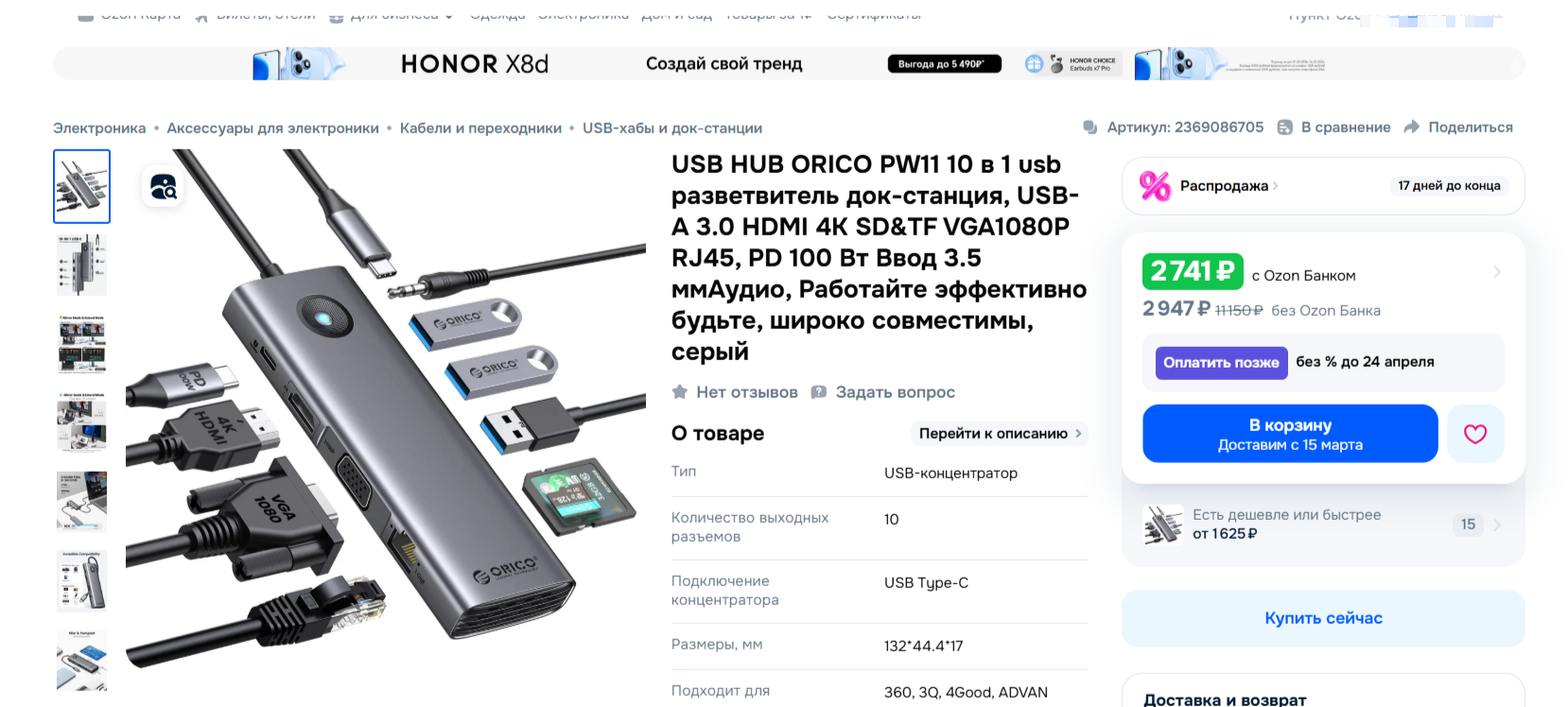Click the reviews star icon
The width and height of the screenshot is (1568, 707).
point(679,392)
